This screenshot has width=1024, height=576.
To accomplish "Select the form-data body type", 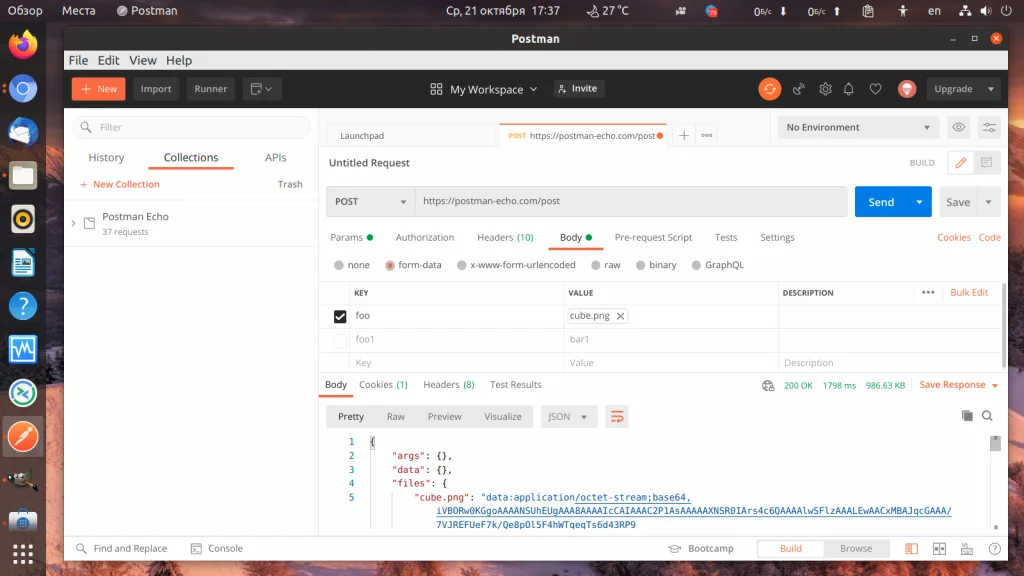I will point(390,265).
